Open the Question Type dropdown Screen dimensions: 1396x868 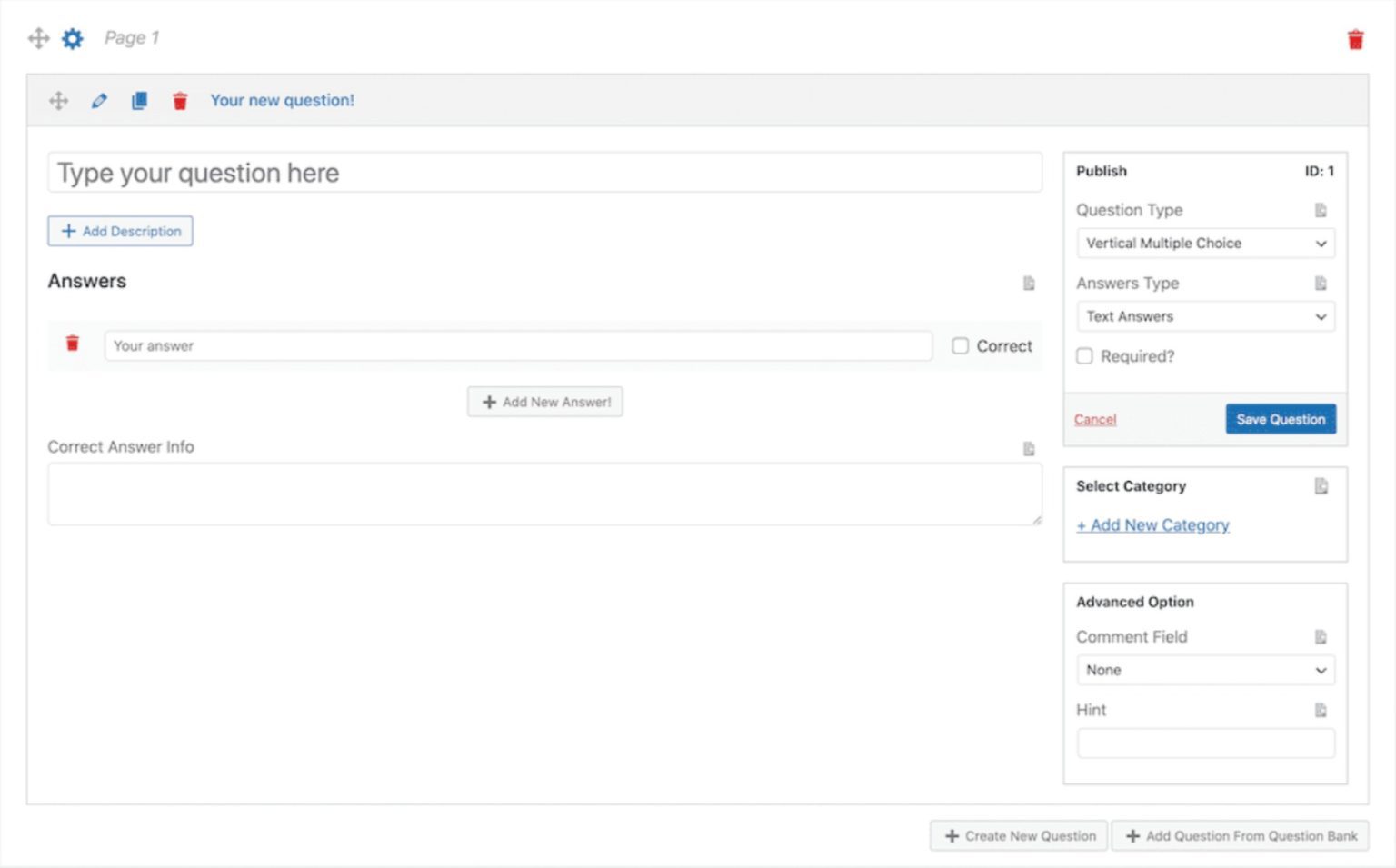tap(1205, 243)
